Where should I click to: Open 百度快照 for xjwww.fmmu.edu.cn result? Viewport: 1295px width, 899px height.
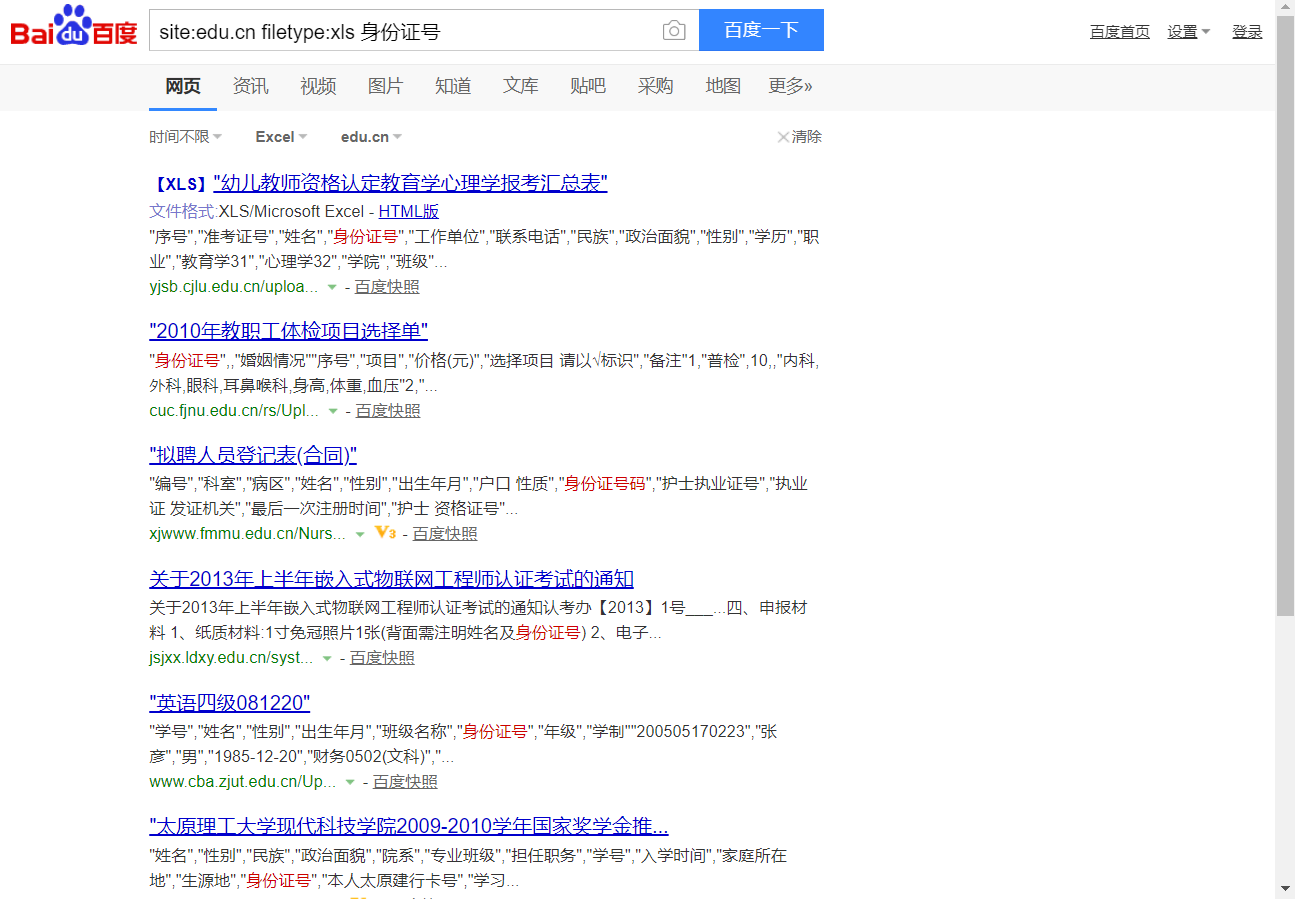[x=445, y=535]
